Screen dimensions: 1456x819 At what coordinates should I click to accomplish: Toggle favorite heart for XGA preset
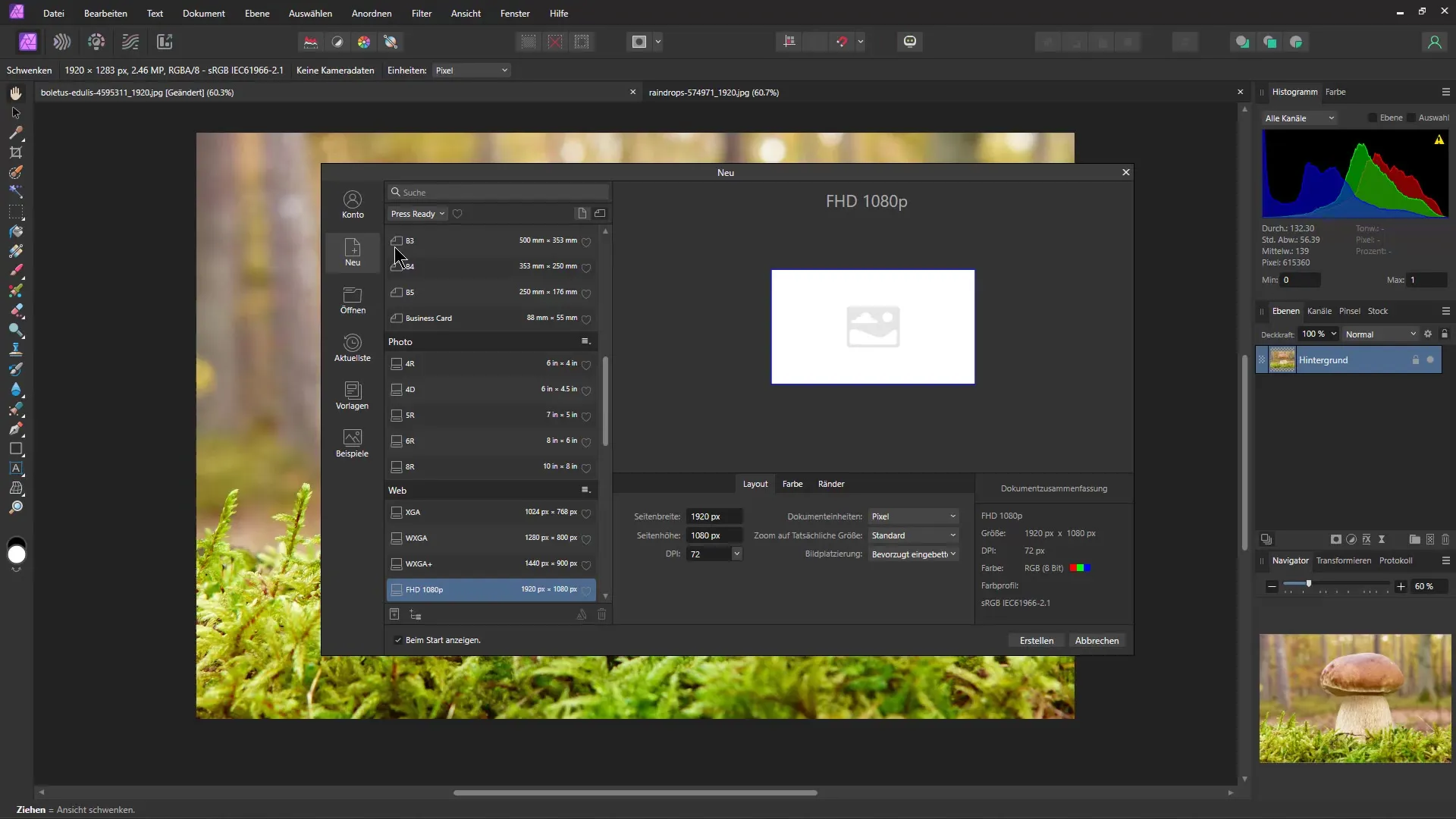[586, 513]
